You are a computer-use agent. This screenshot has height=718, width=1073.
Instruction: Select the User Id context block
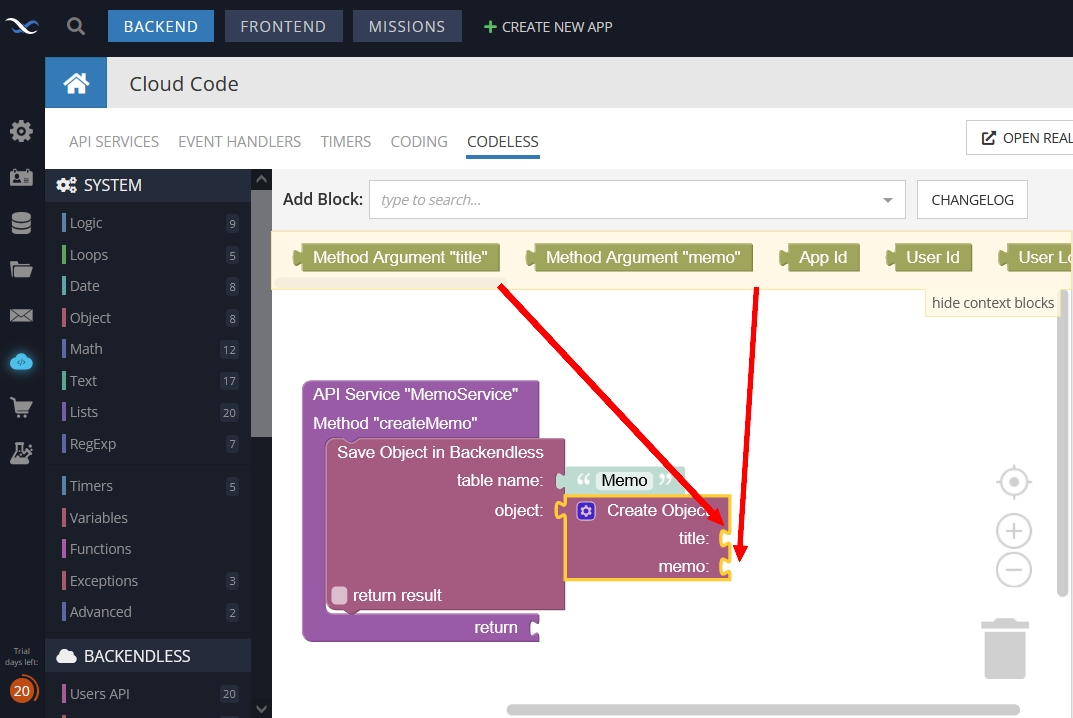click(x=929, y=257)
